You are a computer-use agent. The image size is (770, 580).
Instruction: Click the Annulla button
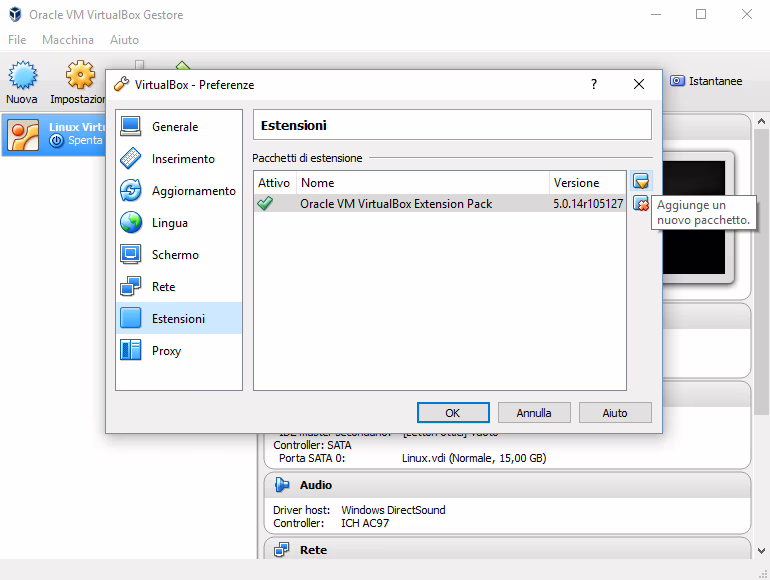534,413
